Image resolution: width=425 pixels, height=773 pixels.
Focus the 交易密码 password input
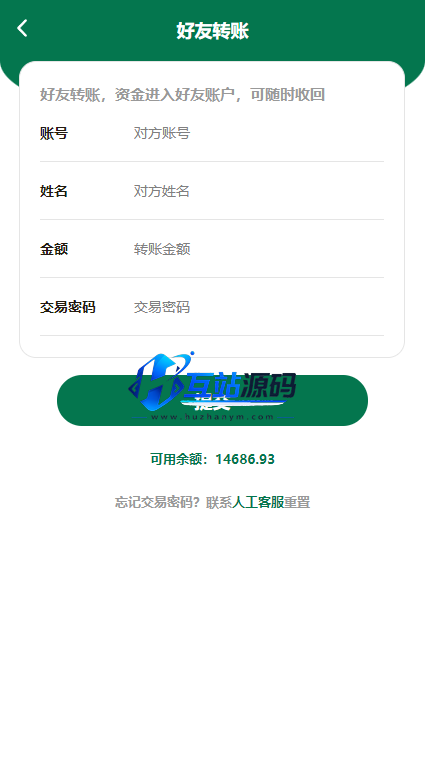[x=258, y=307]
